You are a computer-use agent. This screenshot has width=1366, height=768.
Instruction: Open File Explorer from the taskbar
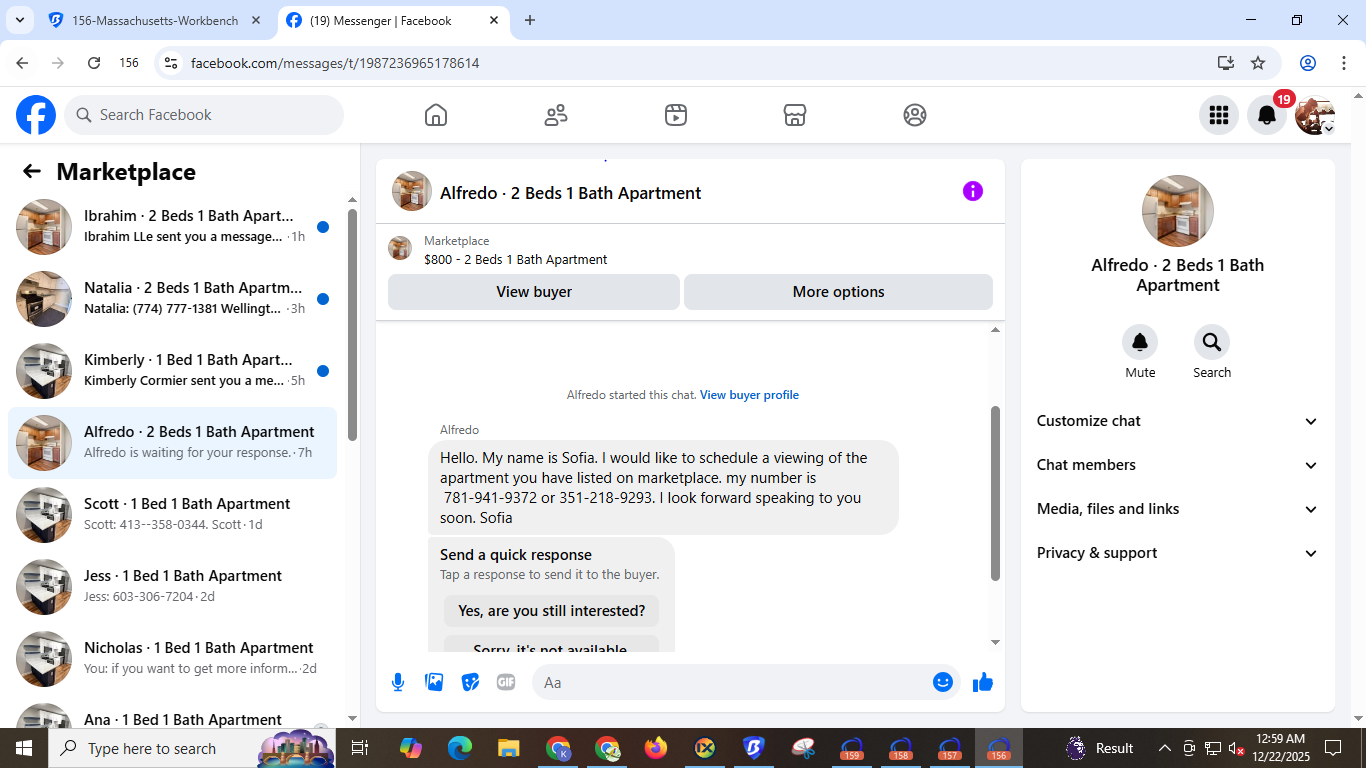tap(509, 748)
